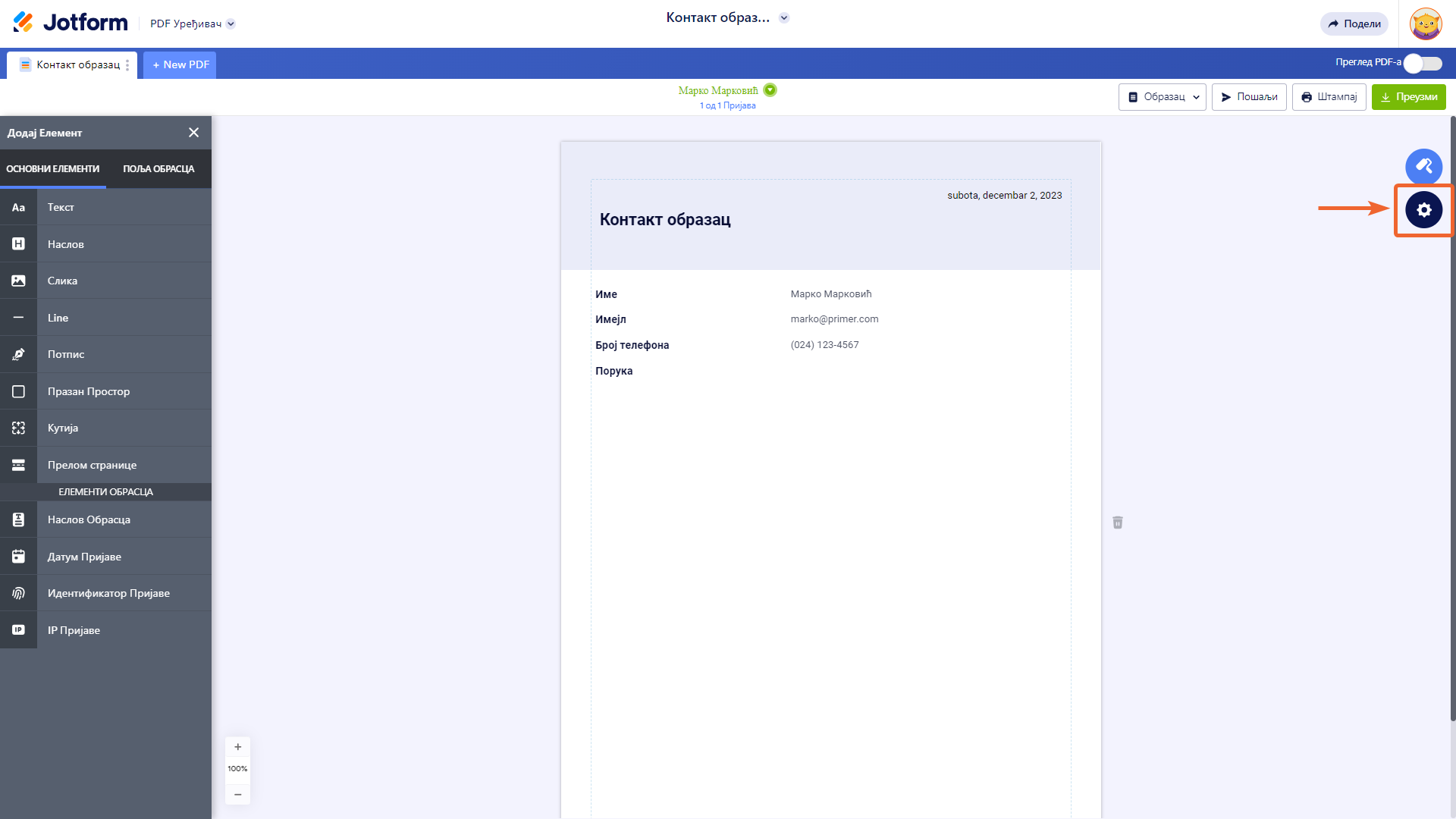Click the green Преузми download button
This screenshot has height=819, width=1456.
[x=1408, y=97]
